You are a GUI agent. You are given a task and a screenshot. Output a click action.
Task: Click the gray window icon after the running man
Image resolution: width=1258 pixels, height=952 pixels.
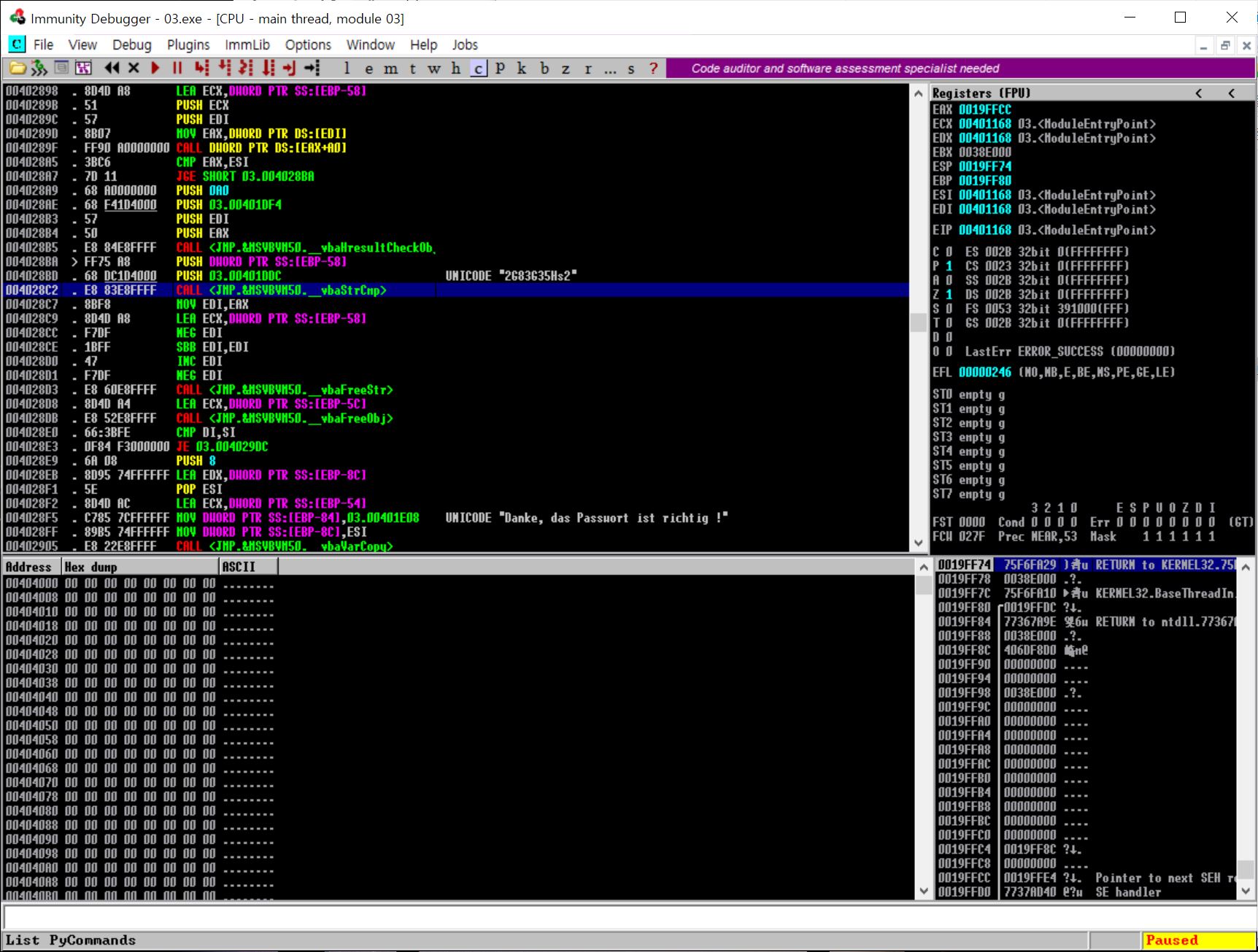[x=62, y=69]
